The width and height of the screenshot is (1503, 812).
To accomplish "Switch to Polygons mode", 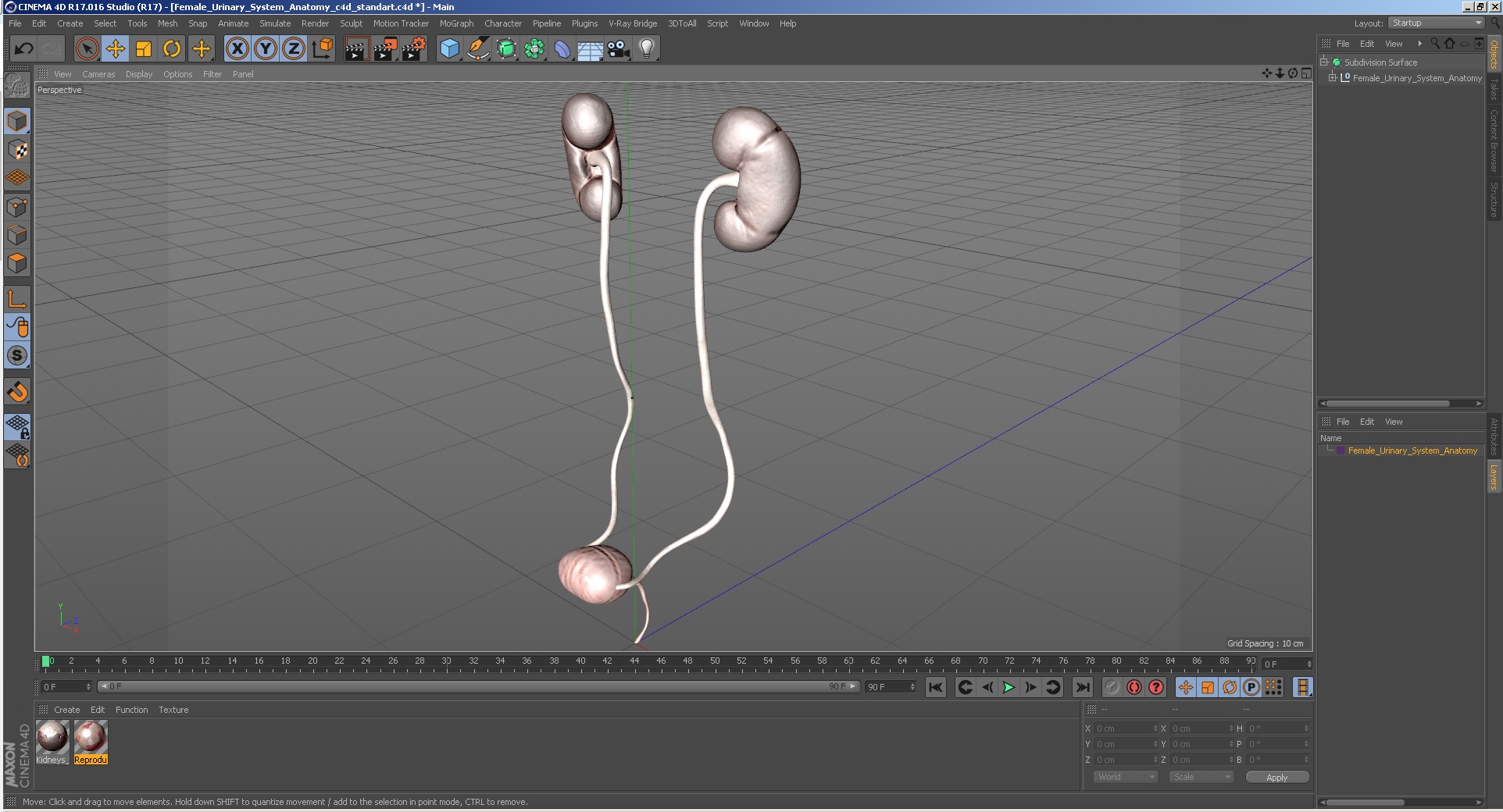I will (17, 263).
